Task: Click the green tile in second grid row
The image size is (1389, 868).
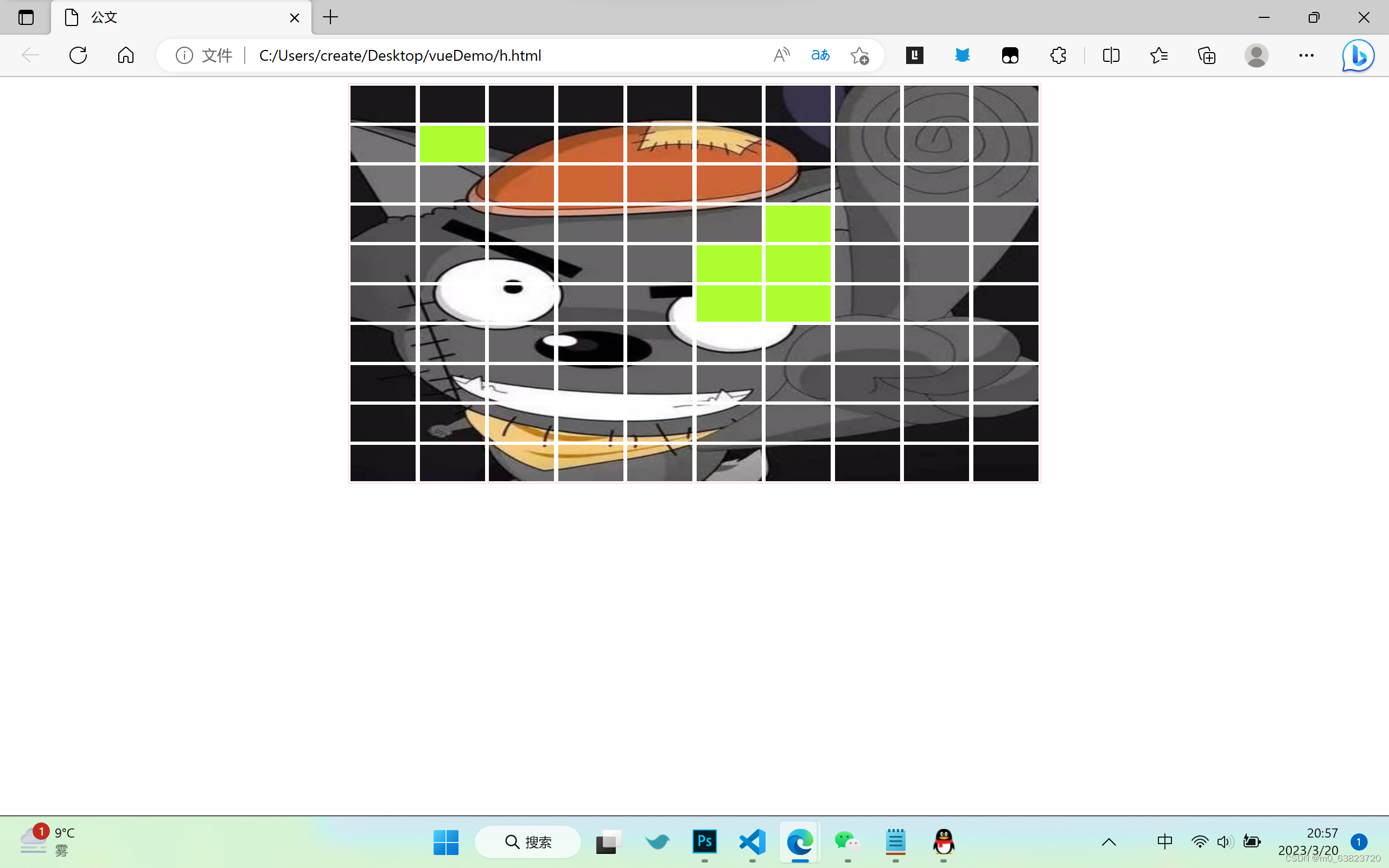Action: tap(453, 144)
